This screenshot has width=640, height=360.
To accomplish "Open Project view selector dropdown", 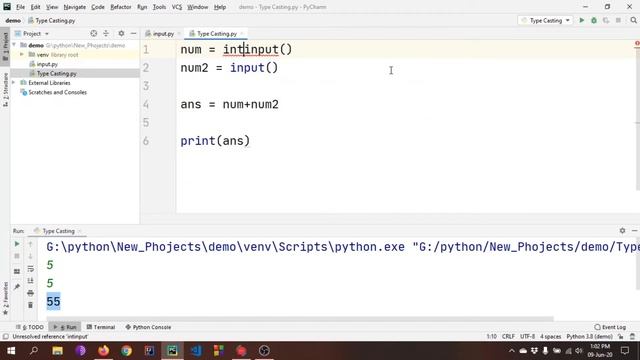I will (x=32, y=33).
